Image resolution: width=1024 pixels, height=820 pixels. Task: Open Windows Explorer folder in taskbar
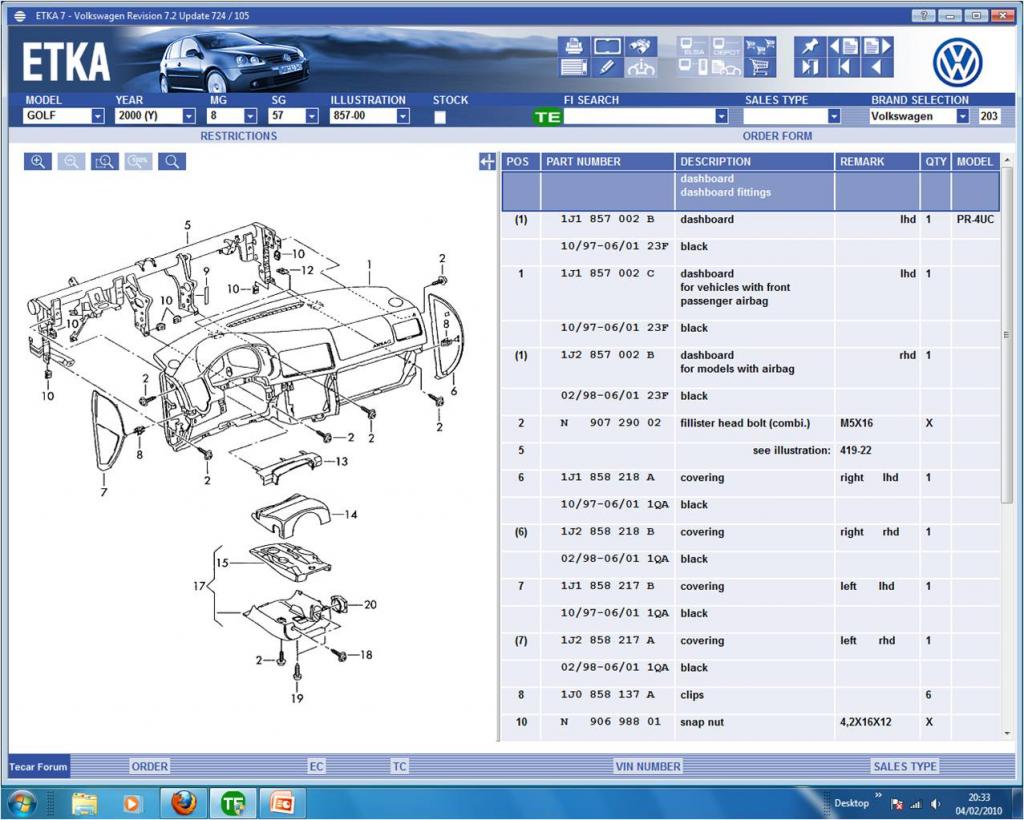[x=85, y=803]
